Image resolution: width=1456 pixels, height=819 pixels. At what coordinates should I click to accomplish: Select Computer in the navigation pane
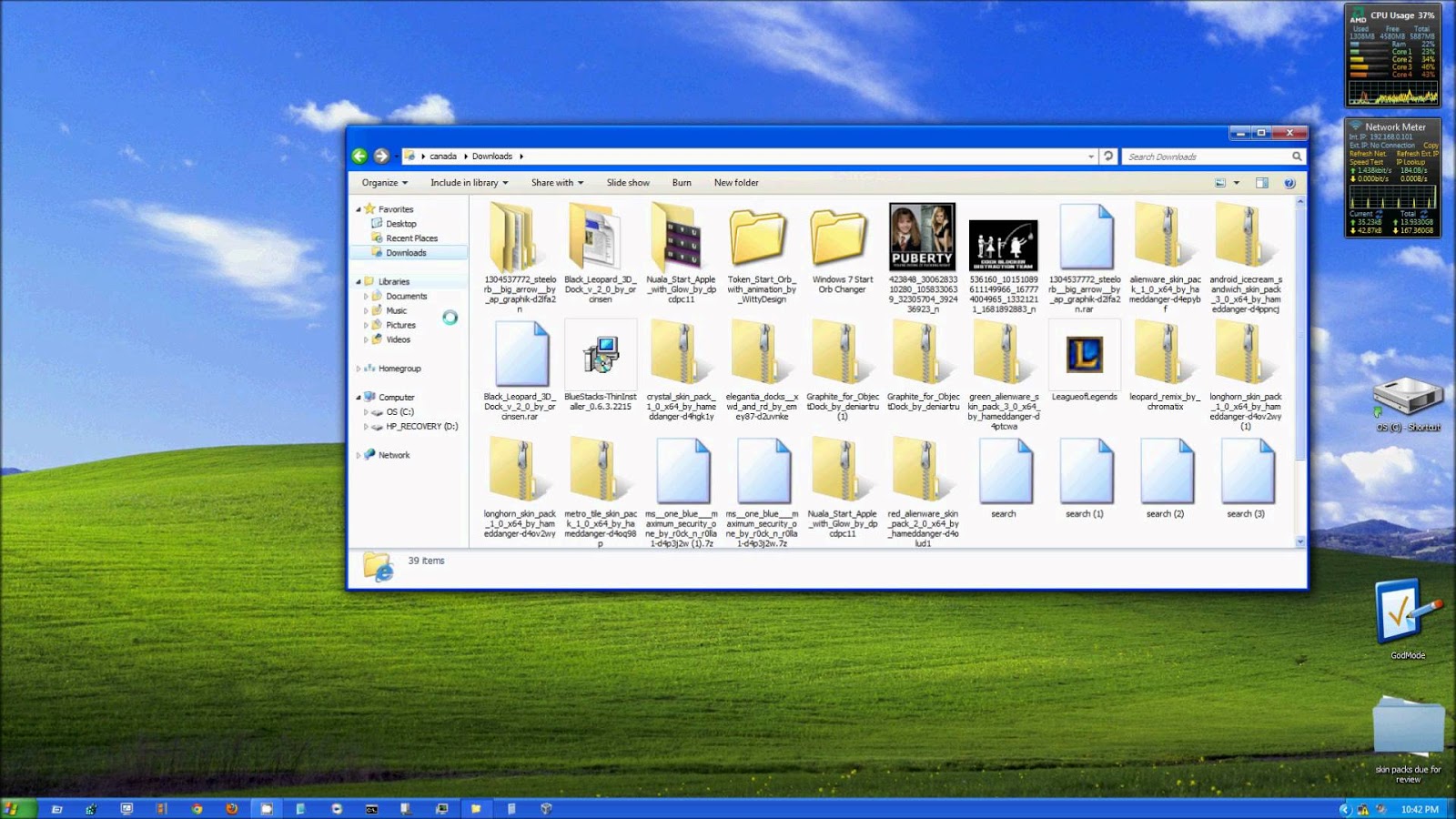point(396,398)
